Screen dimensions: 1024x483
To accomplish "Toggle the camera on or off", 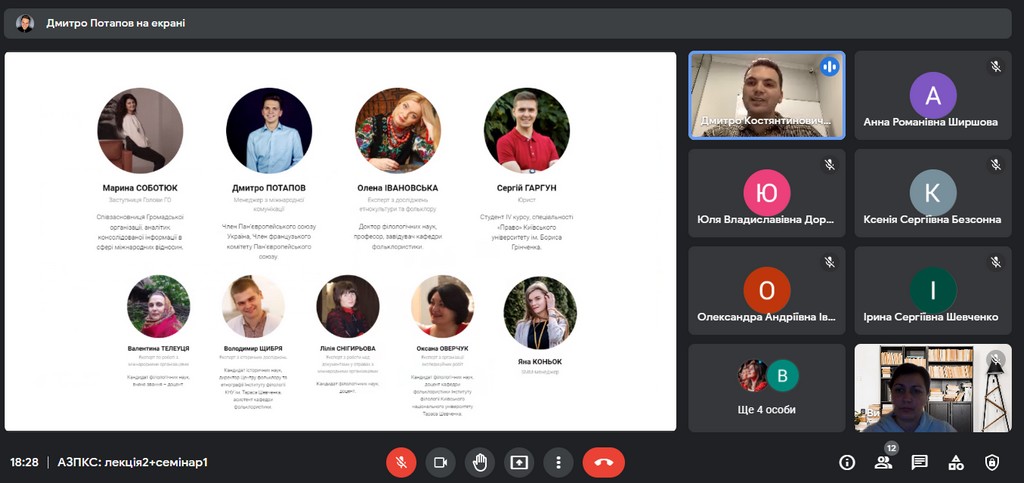I will tap(440, 462).
